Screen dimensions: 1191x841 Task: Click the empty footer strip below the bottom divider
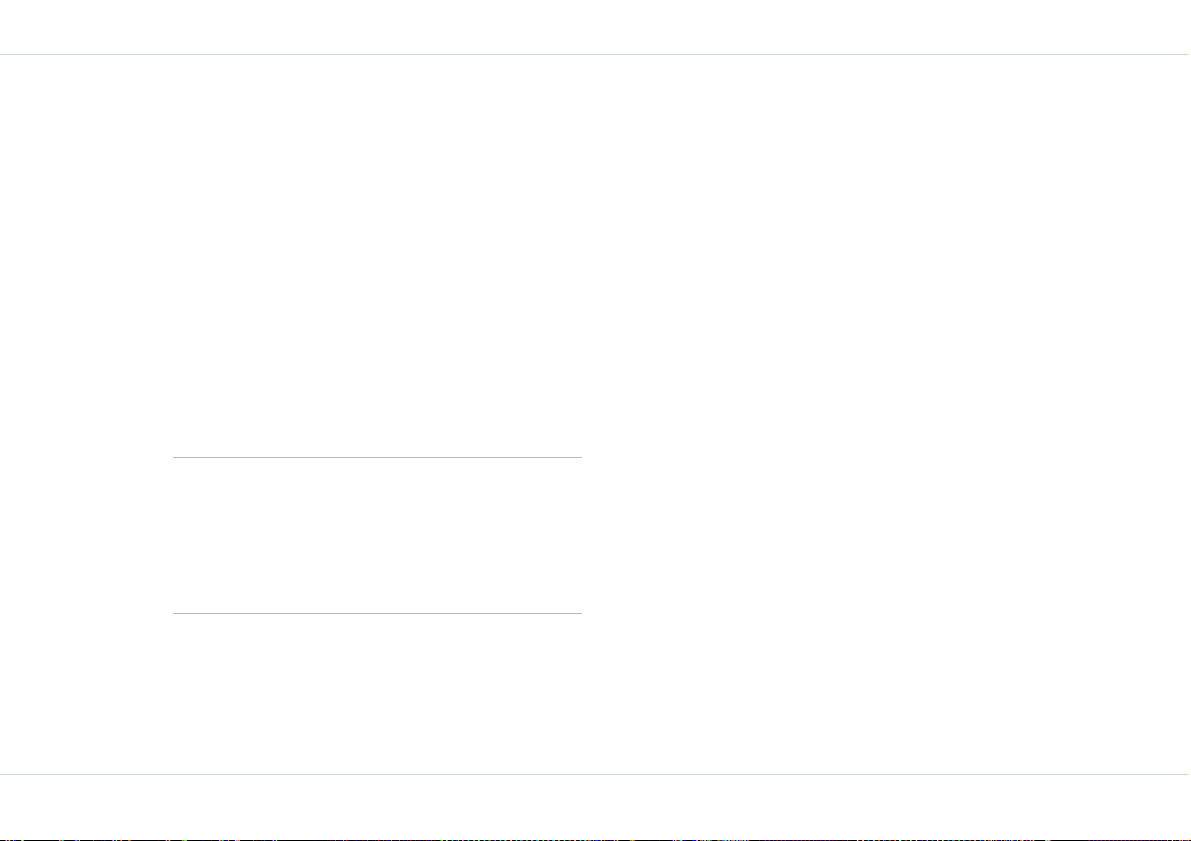coord(596,805)
